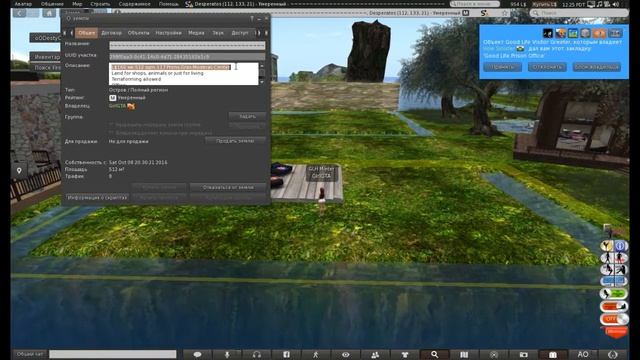Open the Аватар menu
The height and width of the screenshot is (360, 640).
pos(23,4)
